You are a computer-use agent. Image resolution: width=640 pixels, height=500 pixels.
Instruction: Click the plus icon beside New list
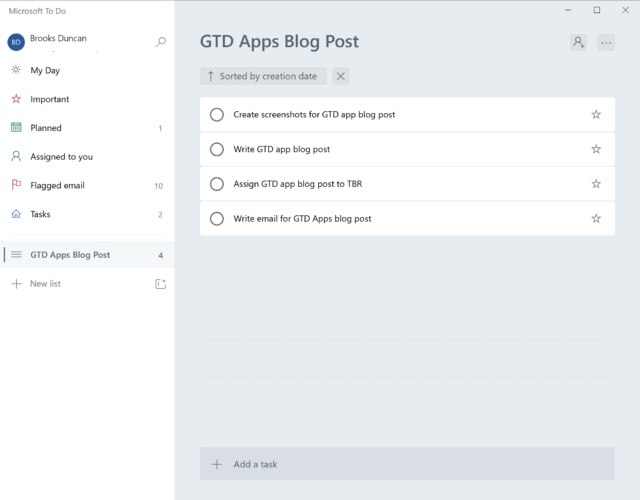click(16, 284)
